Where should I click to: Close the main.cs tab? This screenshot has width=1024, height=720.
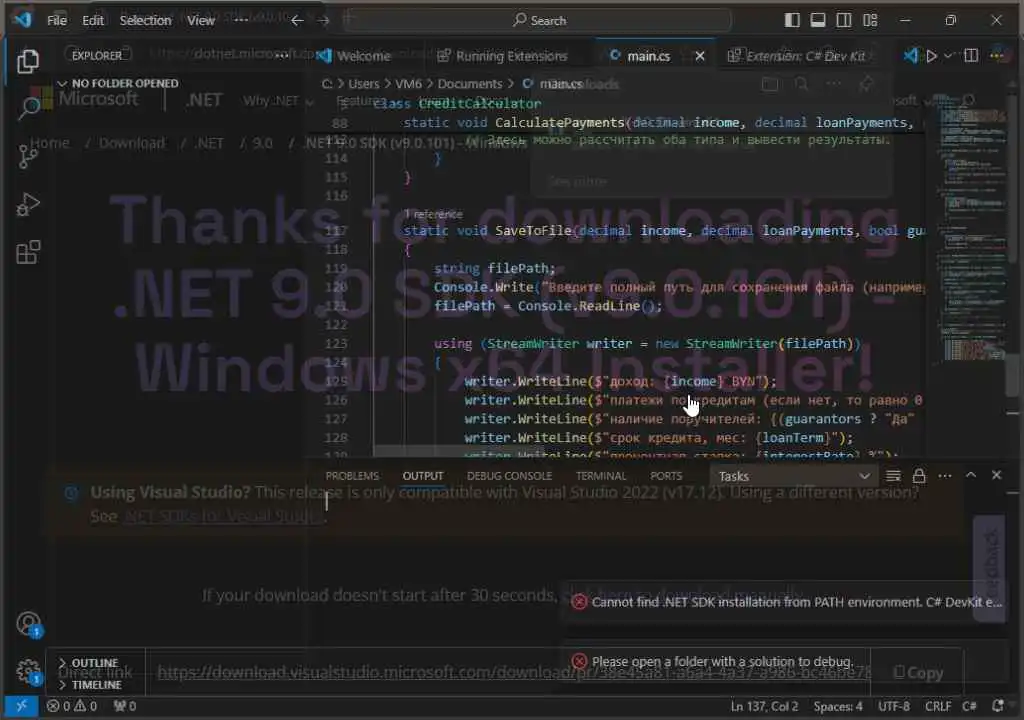pyautogui.click(x=700, y=56)
